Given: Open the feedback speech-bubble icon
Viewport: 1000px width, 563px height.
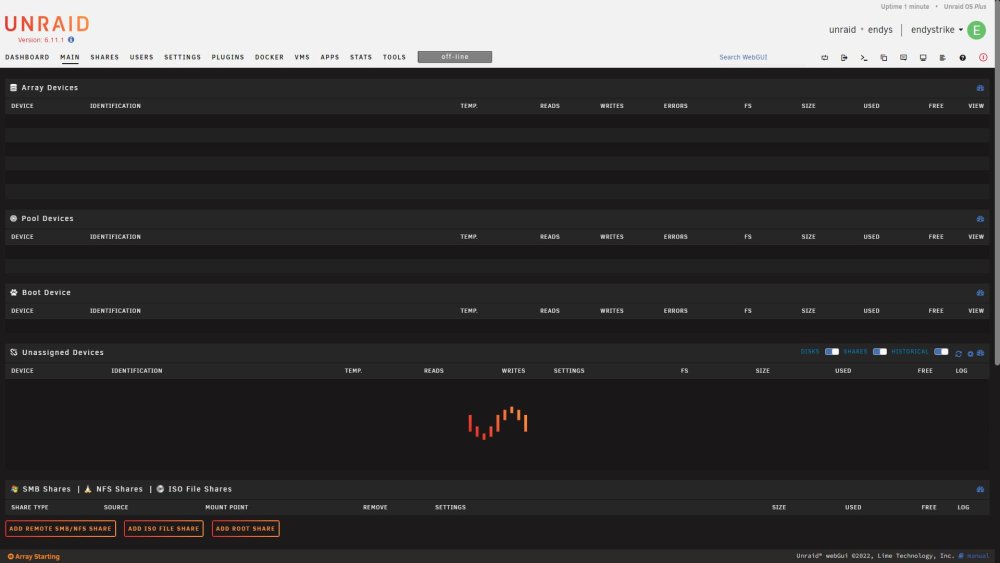Looking at the screenshot, I should pos(903,57).
